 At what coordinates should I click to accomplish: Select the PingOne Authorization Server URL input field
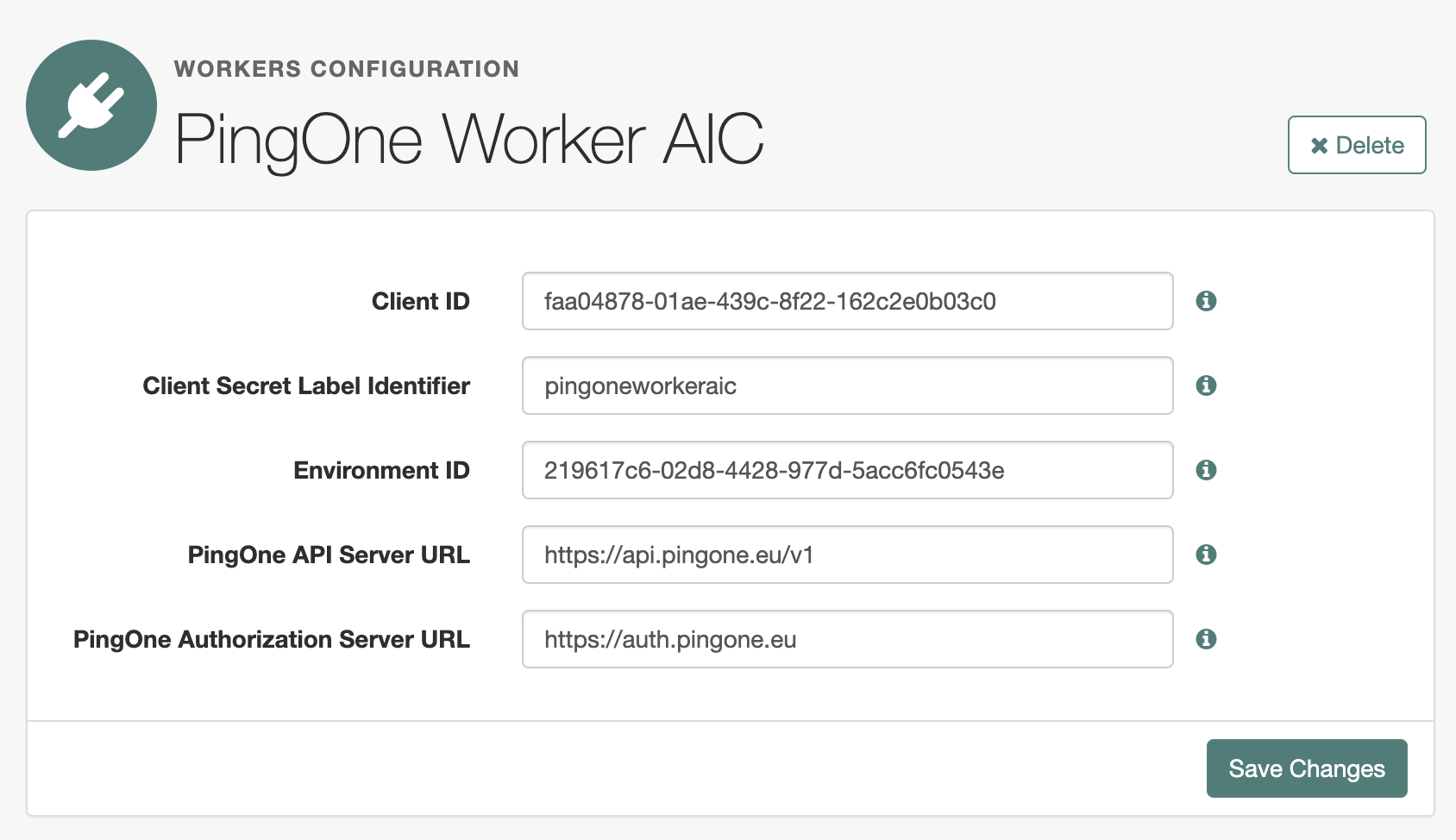(846, 639)
